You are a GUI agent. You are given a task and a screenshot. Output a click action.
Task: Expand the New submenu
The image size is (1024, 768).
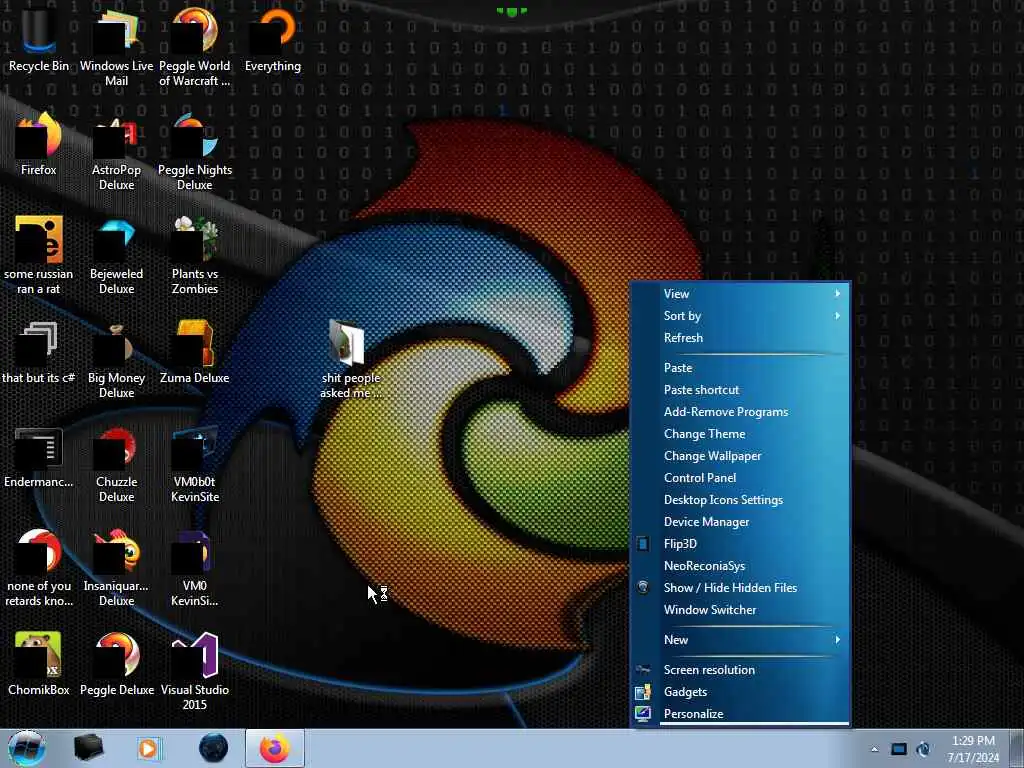[741, 640]
